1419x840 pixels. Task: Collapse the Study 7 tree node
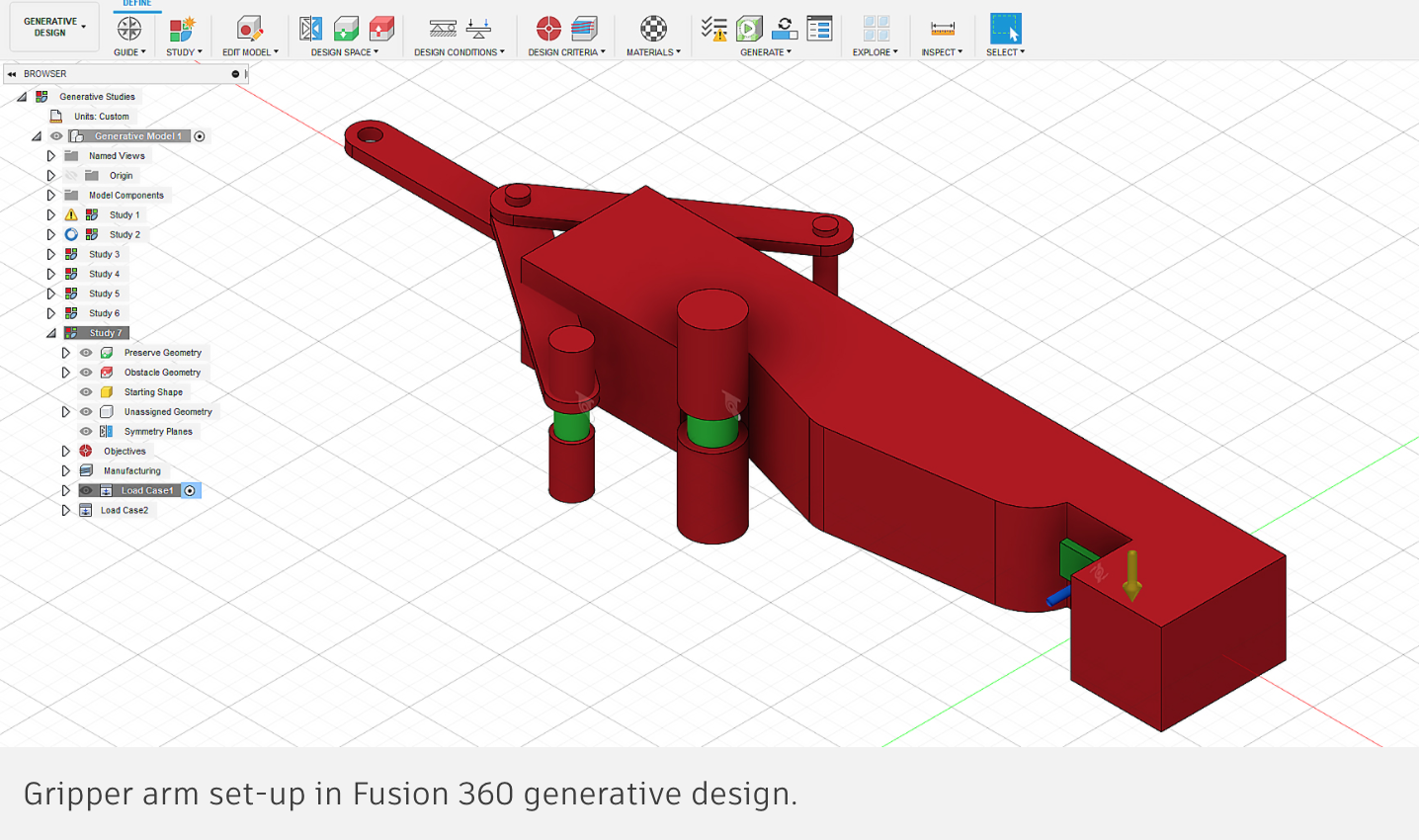[51, 333]
